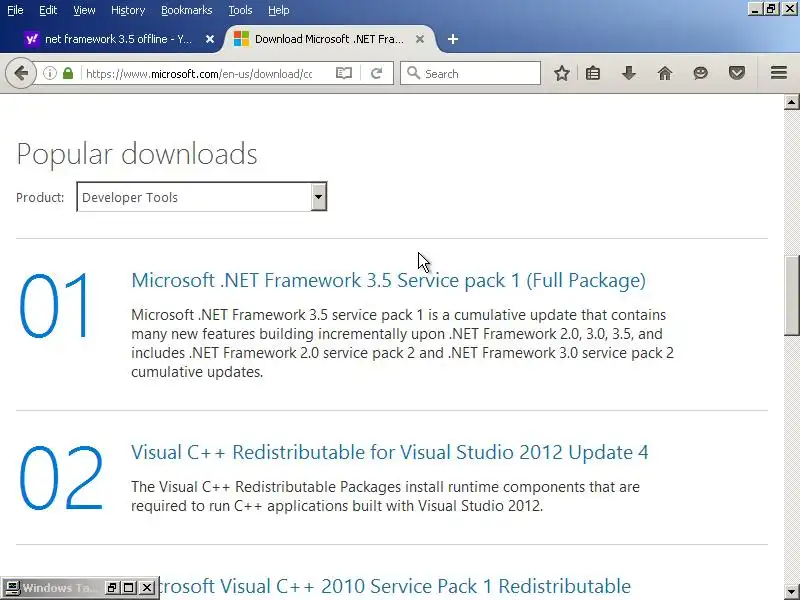Bookmark this page with the star icon
The width and height of the screenshot is (800, 600).
[562, 73]
